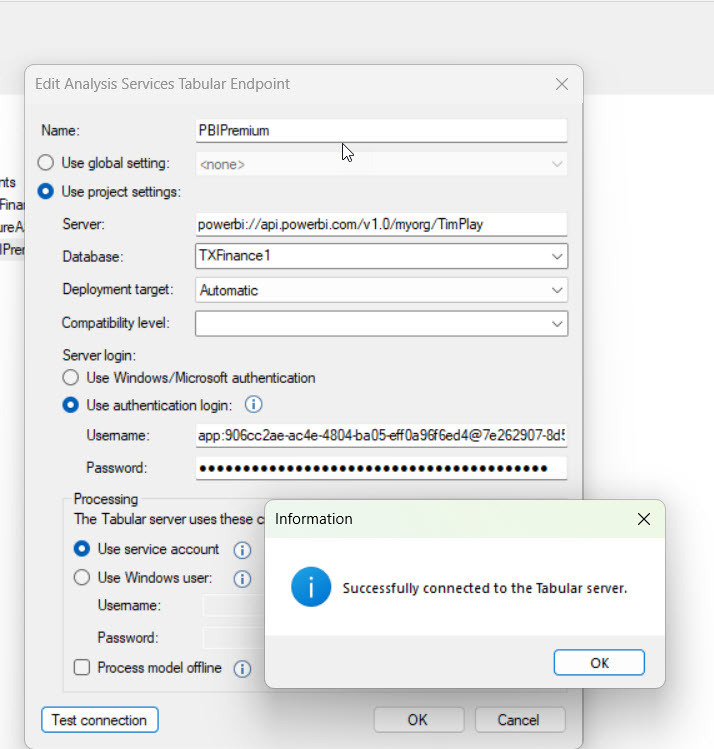Show info icon beside Use service account

pyautogui.click(x=242, y=550)
